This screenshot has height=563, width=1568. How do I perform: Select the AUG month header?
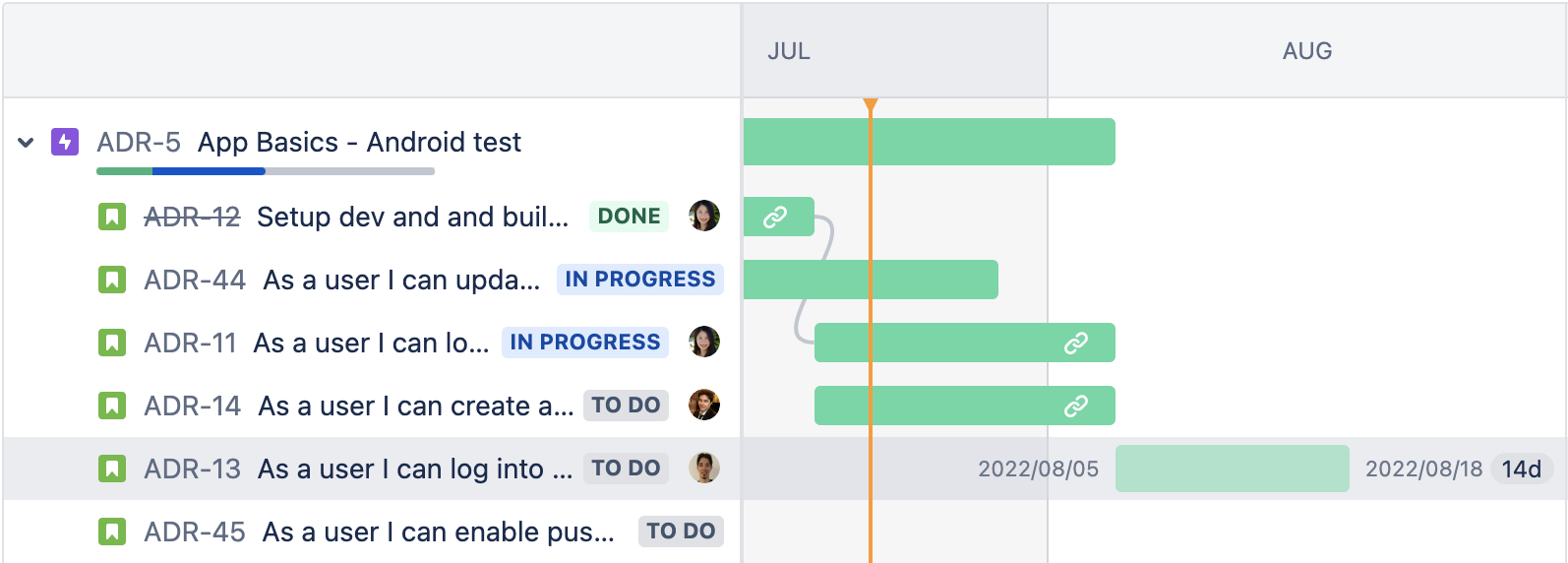tap(1306, 51)
